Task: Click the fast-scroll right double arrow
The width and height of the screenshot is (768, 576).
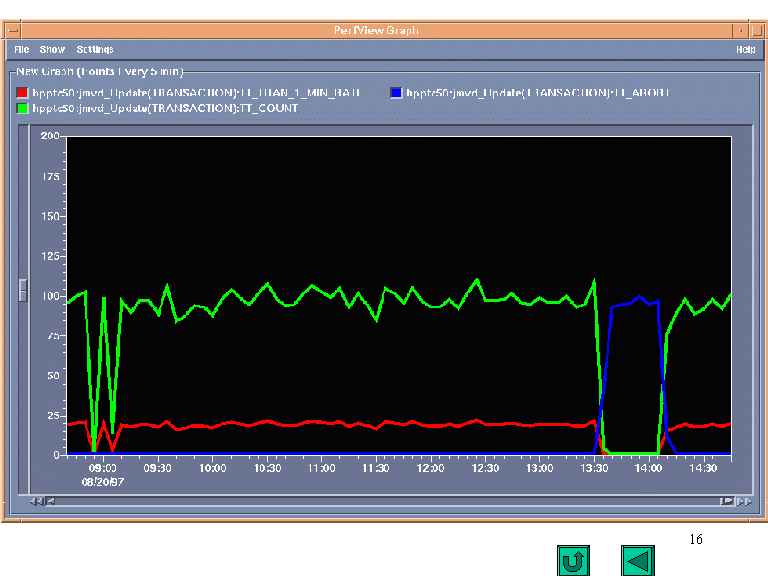Action: [742, 501]
